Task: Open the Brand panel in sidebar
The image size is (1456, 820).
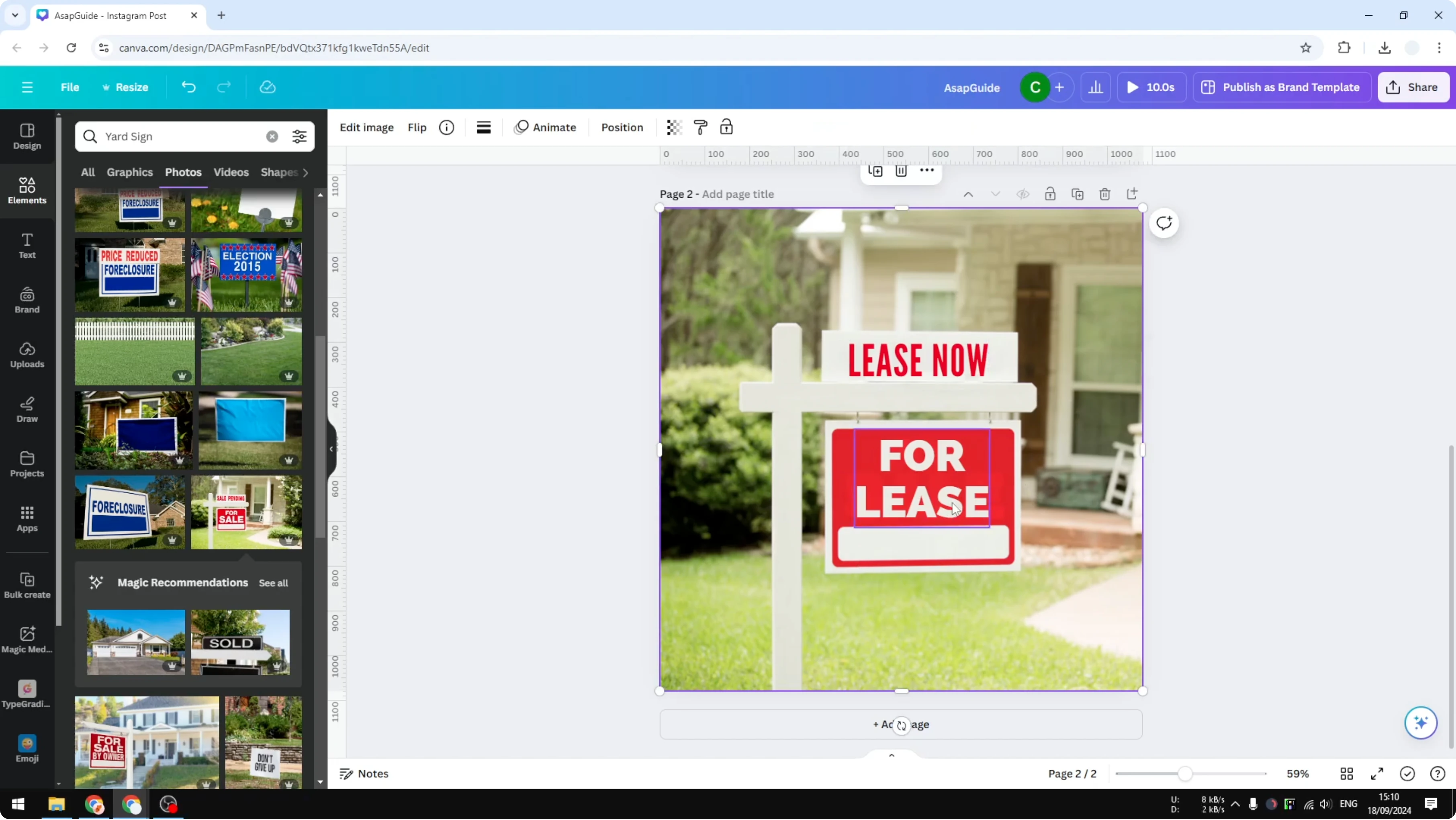Action: tap(27, 301)
